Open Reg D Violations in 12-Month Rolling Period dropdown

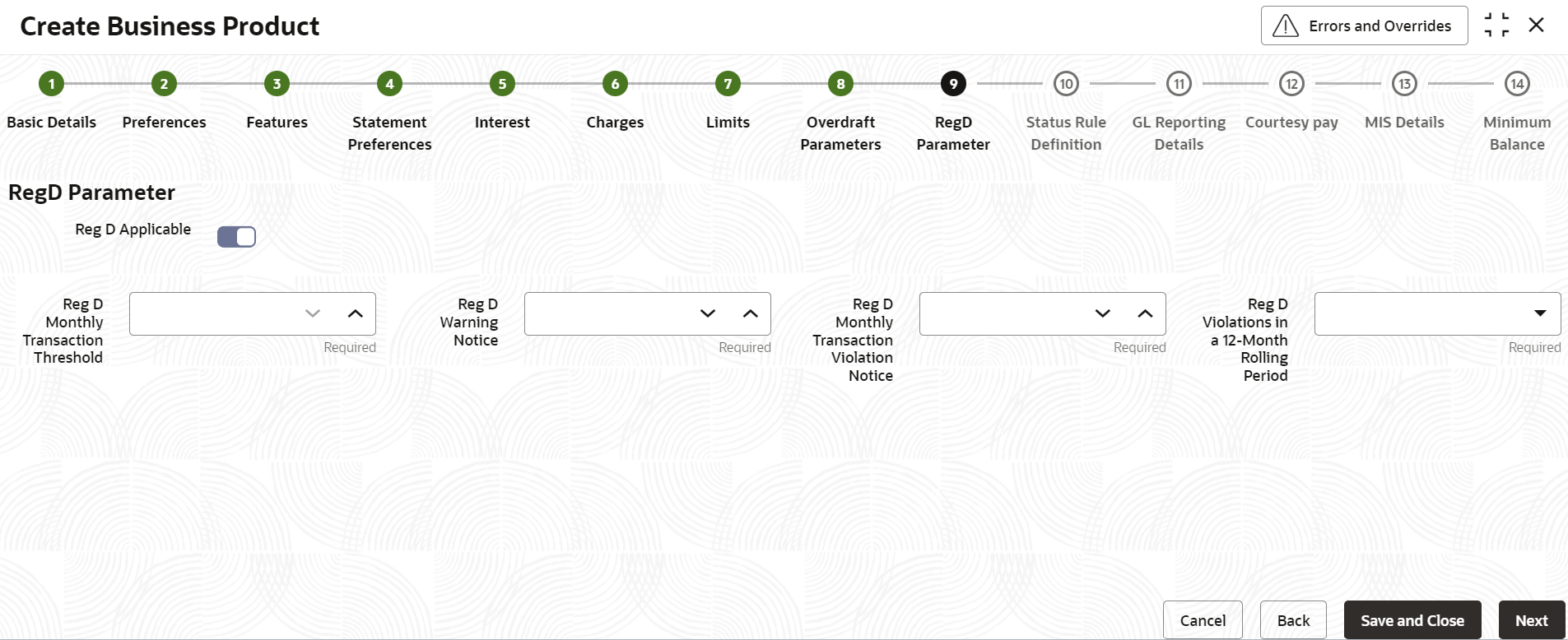1437,313
